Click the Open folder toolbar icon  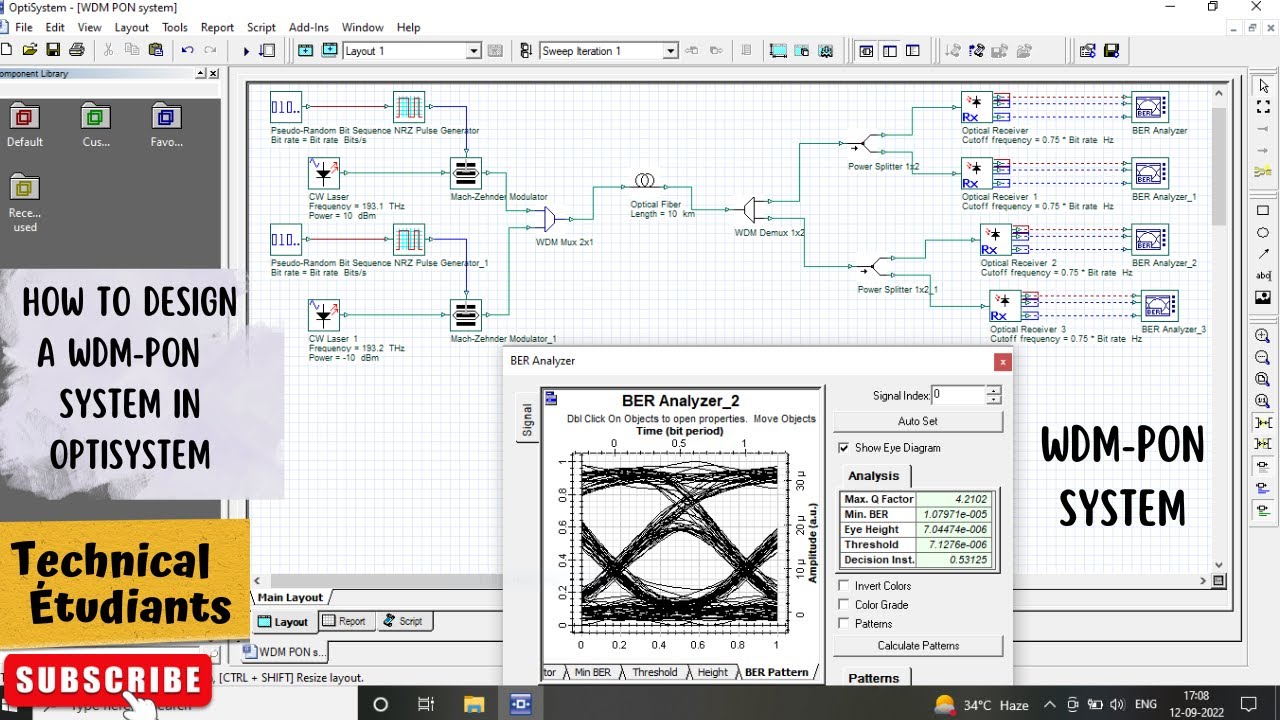pos(30,50)
